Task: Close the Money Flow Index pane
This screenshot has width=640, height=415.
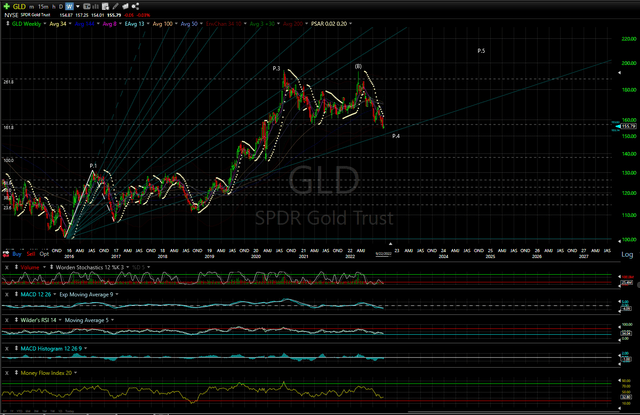Action: 7,373
